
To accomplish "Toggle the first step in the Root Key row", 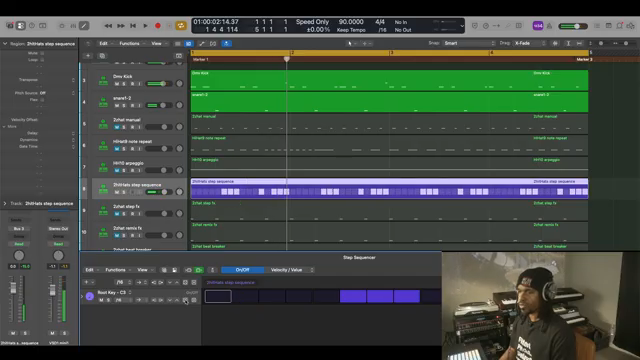I will coord(218,296).
